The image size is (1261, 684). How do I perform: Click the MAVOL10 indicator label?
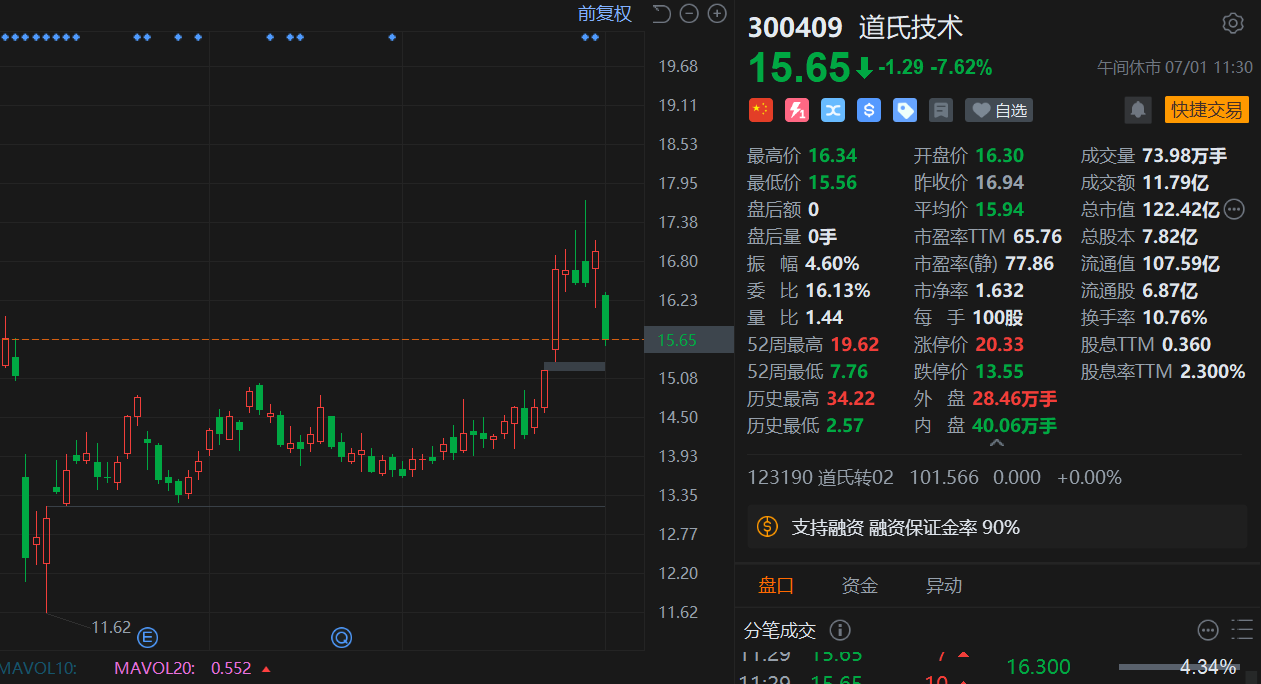38,668
